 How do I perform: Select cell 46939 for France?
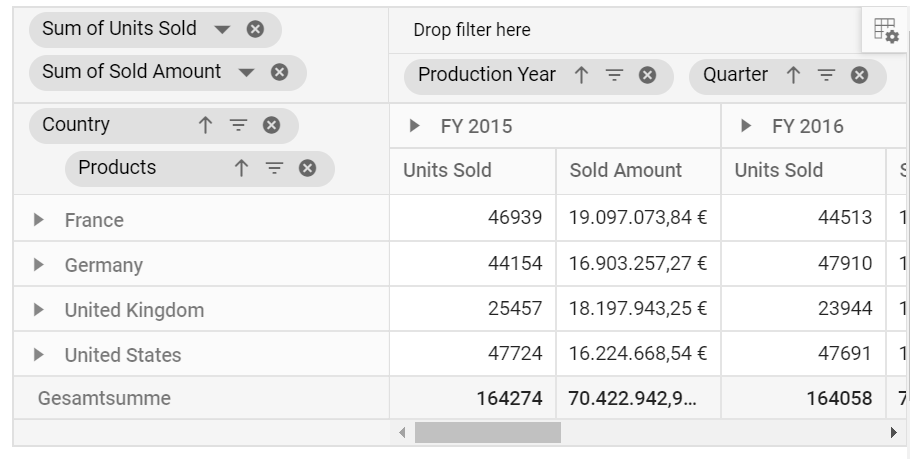[x=472, y=218]
